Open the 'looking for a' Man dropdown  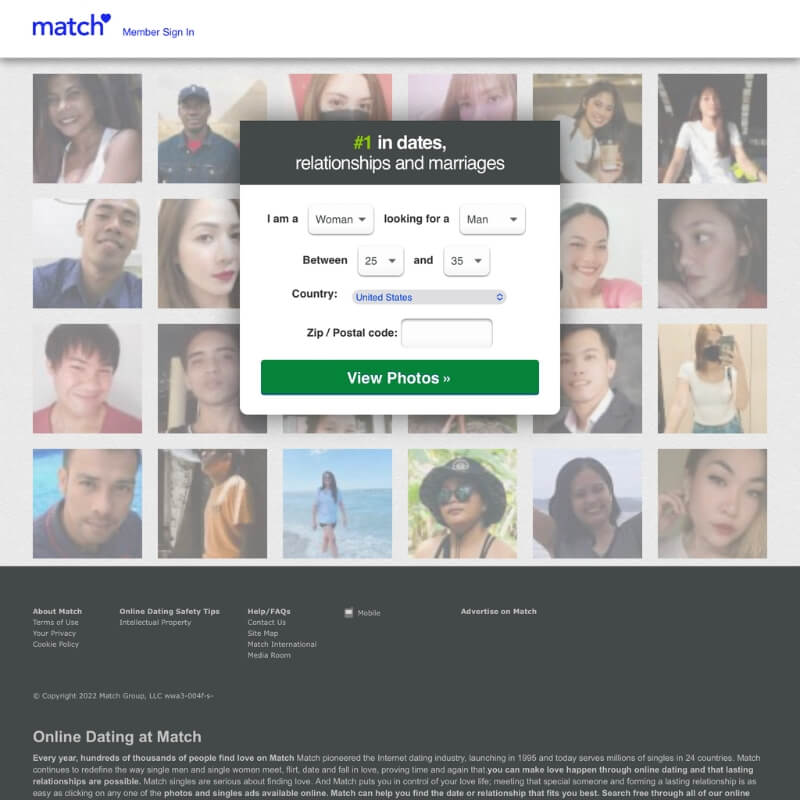tap(492, 219)
